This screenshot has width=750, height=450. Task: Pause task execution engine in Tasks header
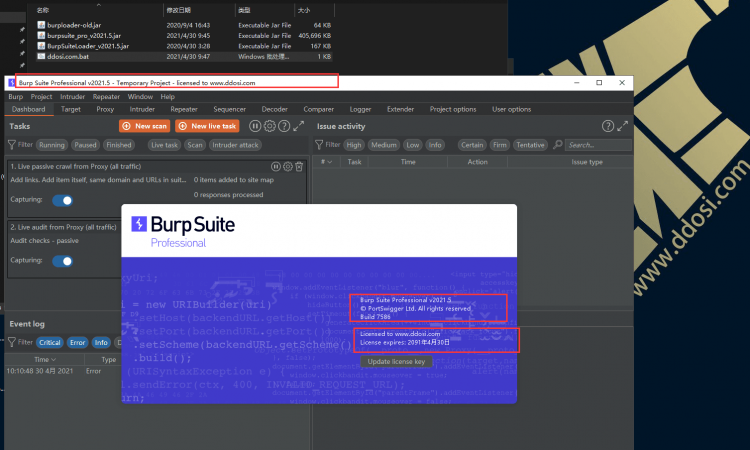click(255, 126)
